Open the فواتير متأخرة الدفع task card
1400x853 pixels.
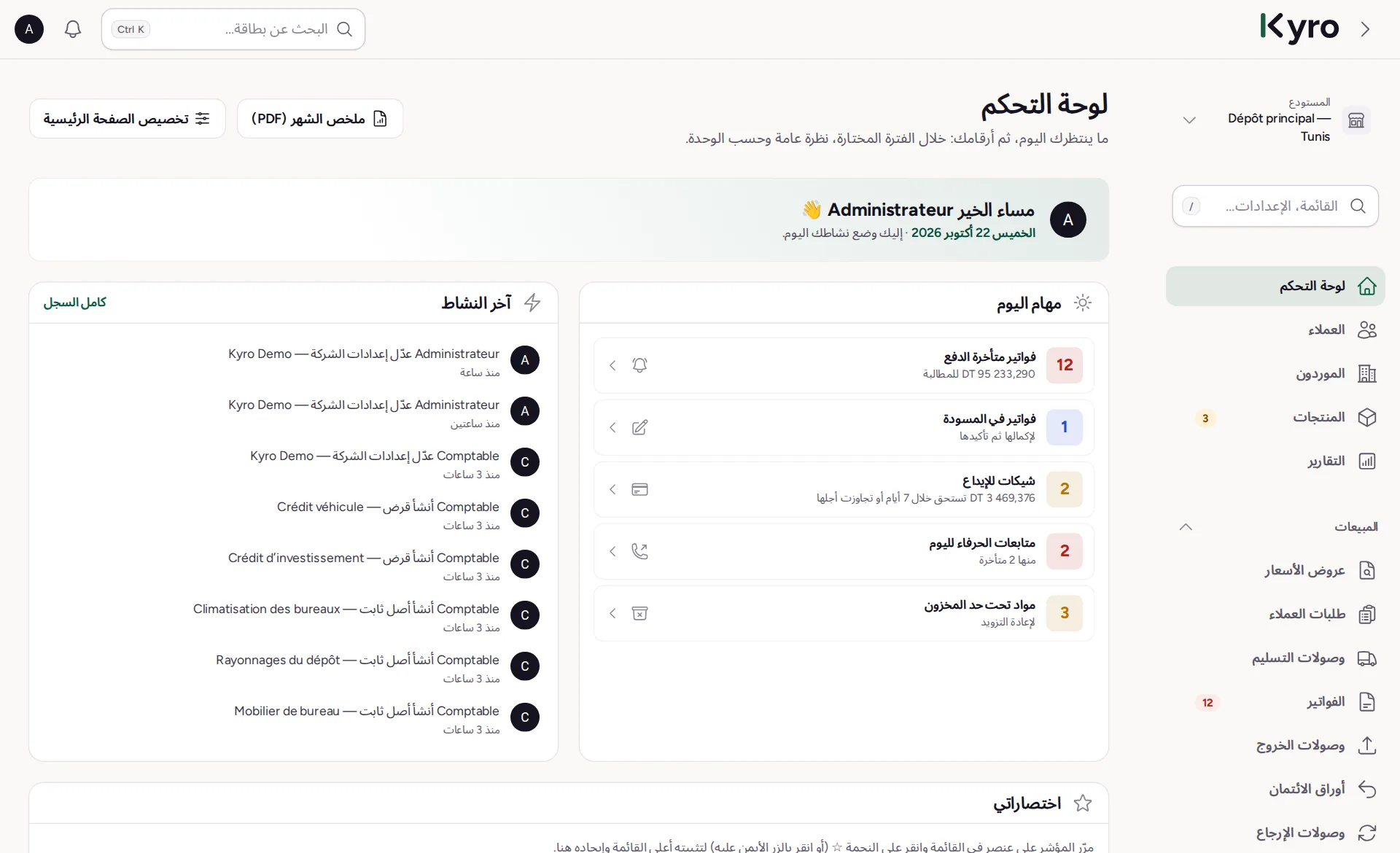click(844, 365)
